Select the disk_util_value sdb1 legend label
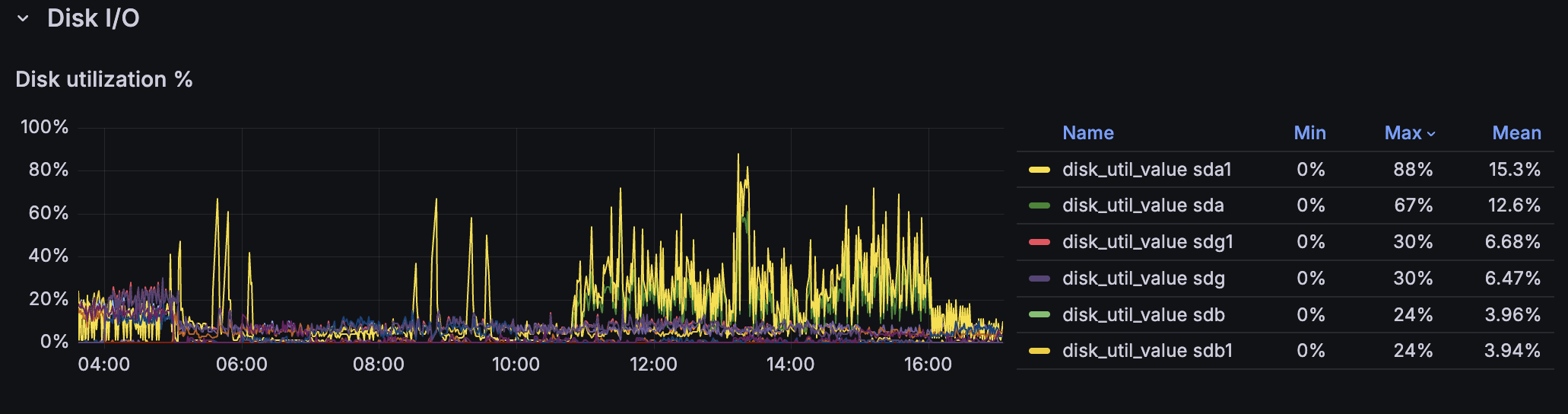The image size is (1568, 414). click(1147, 351)
